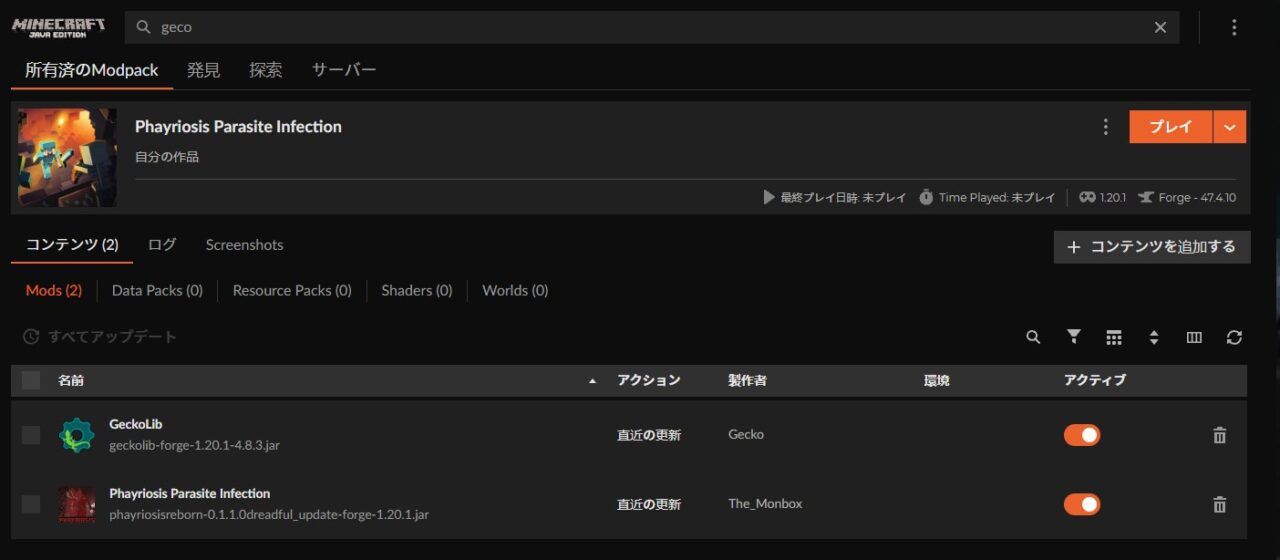The height and width of the screenshot is (560, 1280).
Task: Open the サーバー tab
Action: click(x=344, y=70)
